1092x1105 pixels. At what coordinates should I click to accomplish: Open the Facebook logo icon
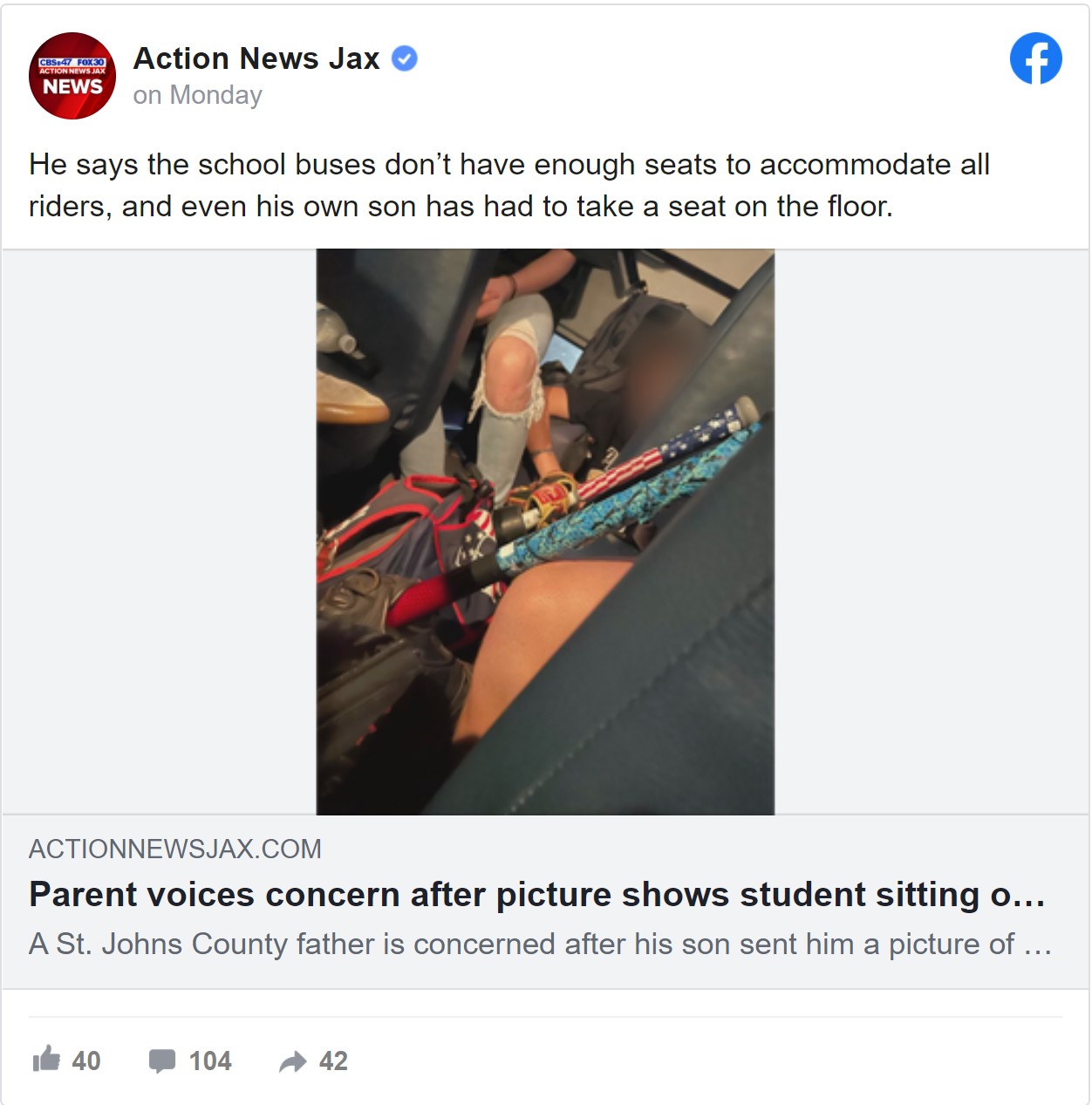pos(1035,58)
